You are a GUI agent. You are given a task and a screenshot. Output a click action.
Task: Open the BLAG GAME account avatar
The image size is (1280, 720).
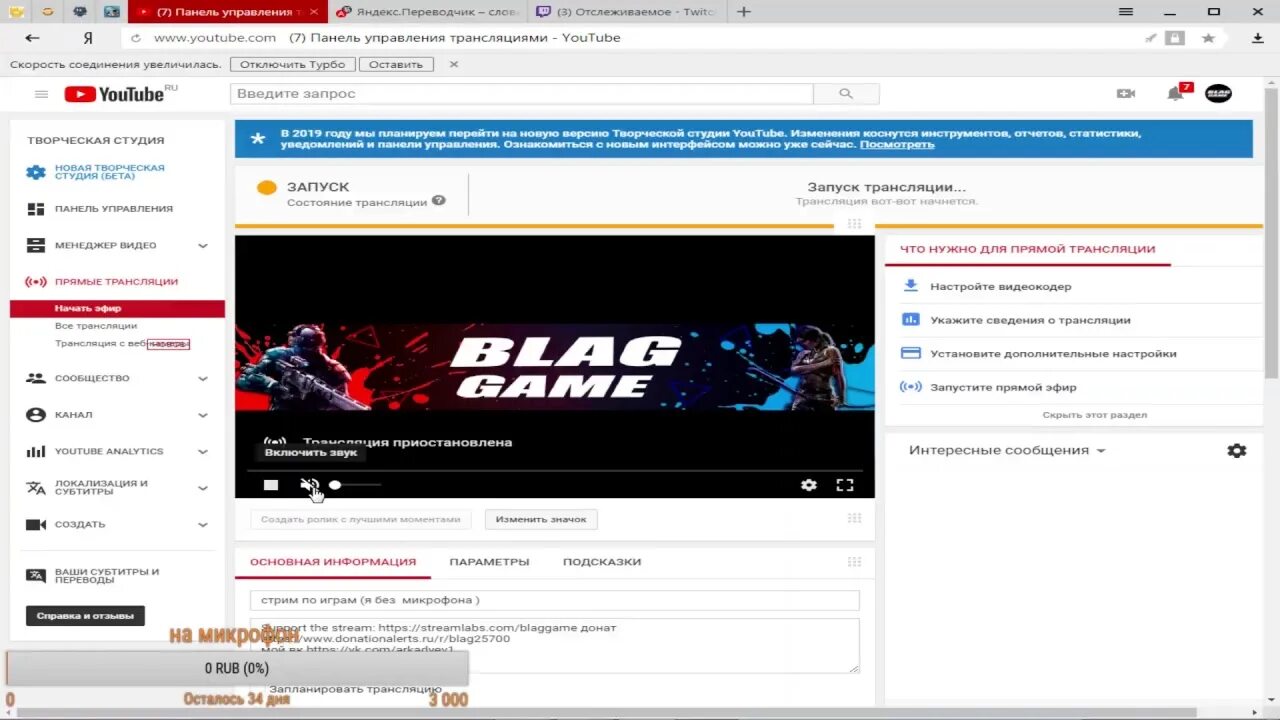1218,94
